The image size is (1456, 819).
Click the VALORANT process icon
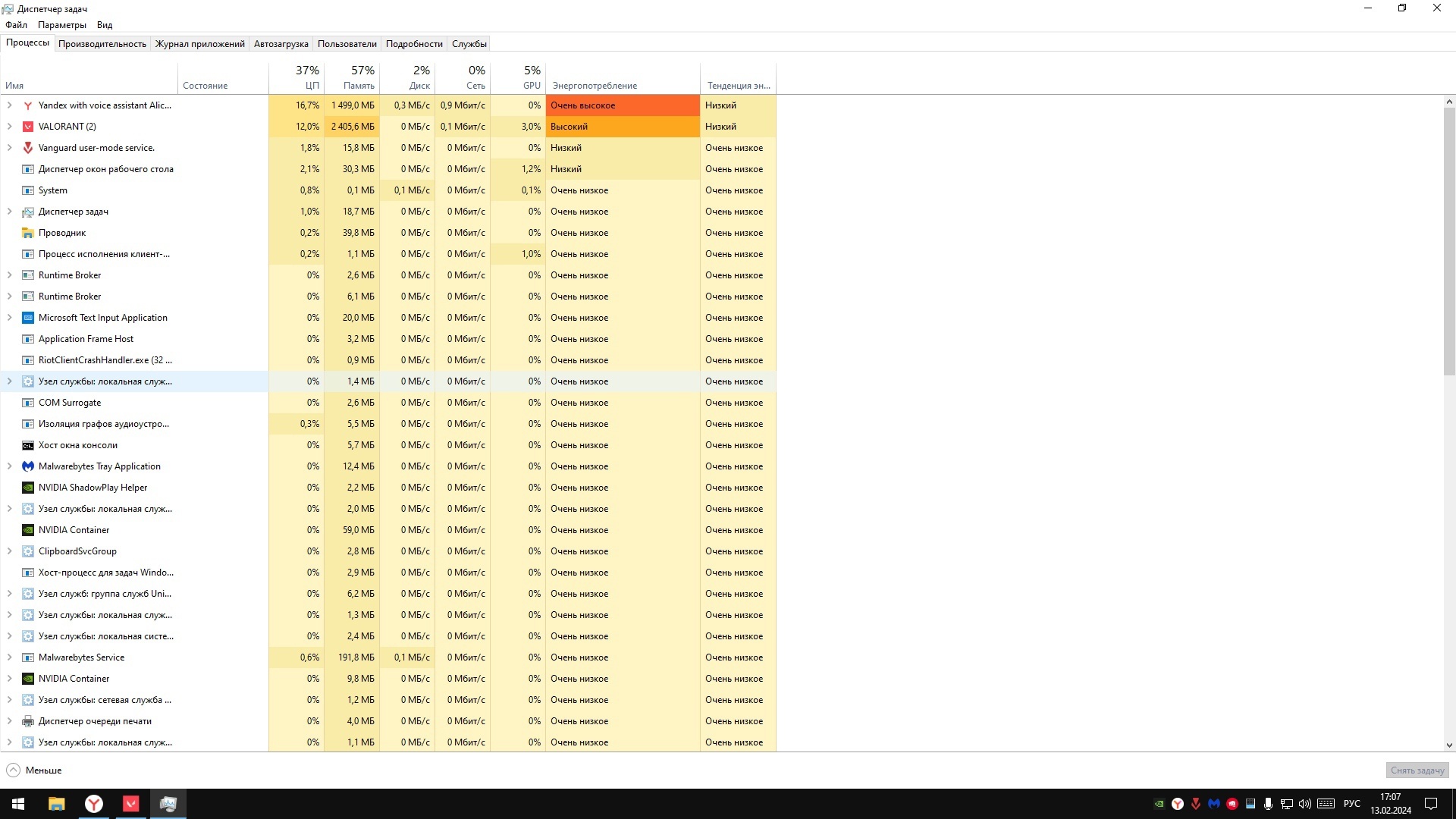(28, 127)
